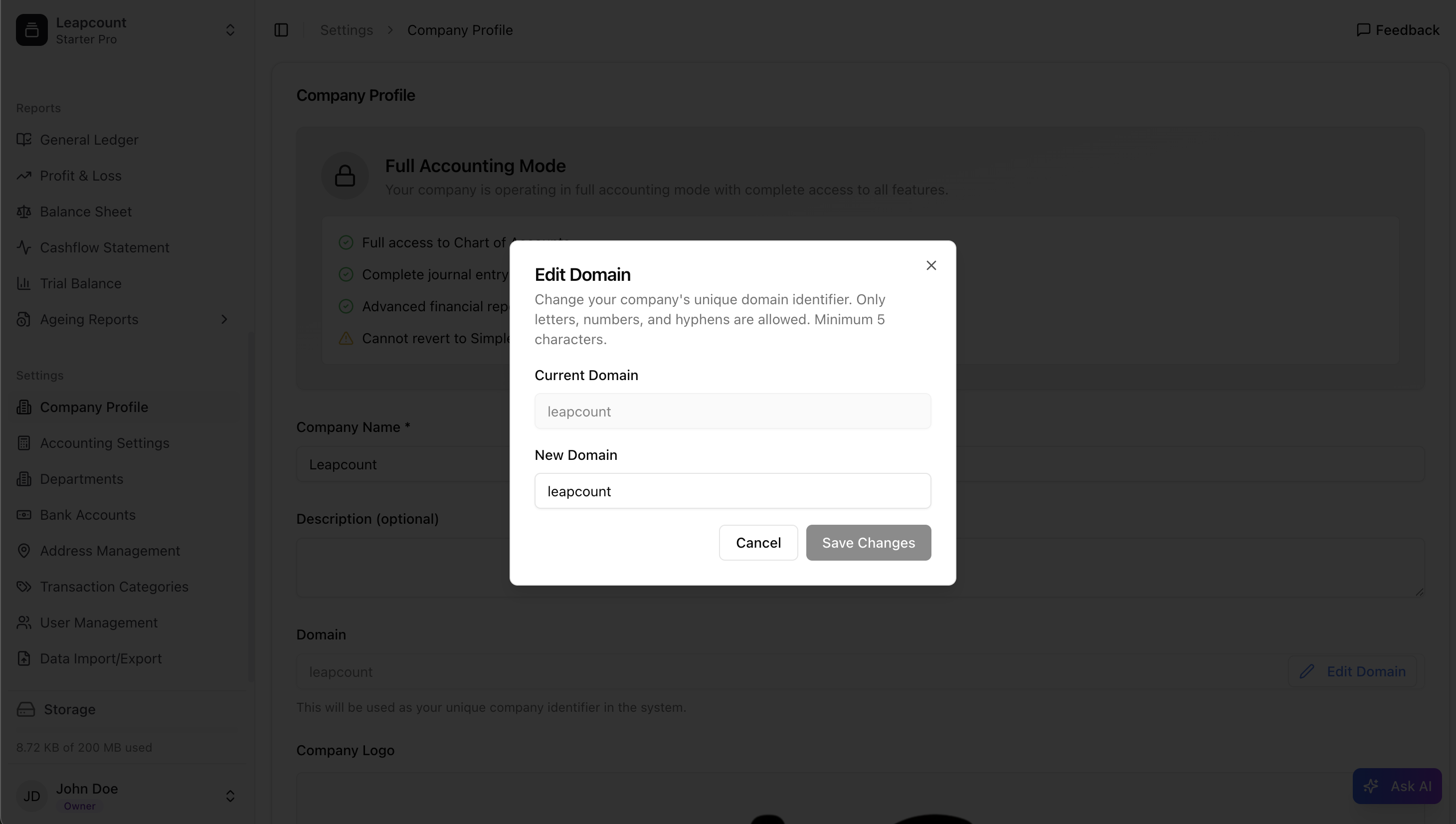Click the Company Profile building icon

point(24,407)
